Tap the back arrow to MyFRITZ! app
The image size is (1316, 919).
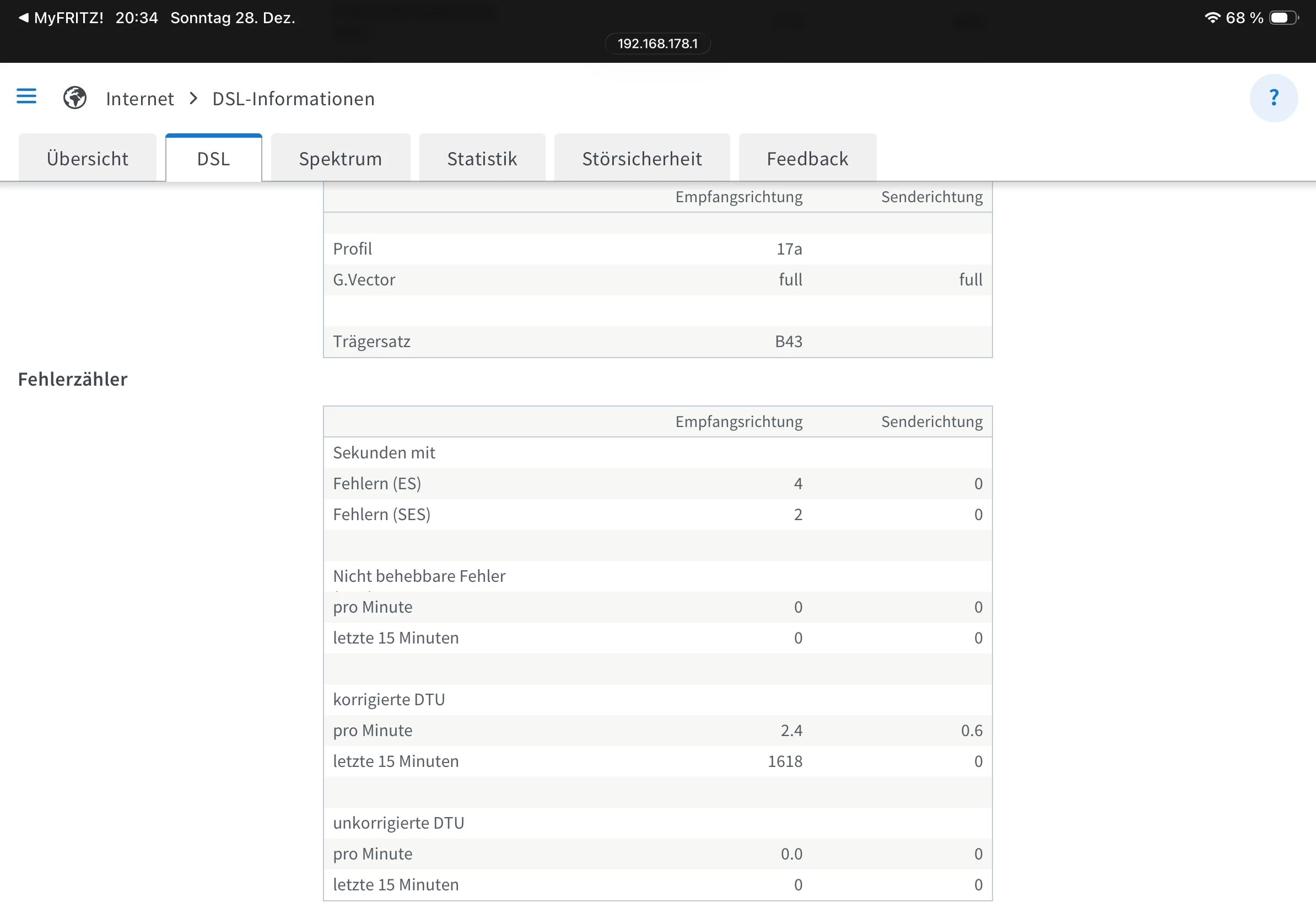(24, 18)
